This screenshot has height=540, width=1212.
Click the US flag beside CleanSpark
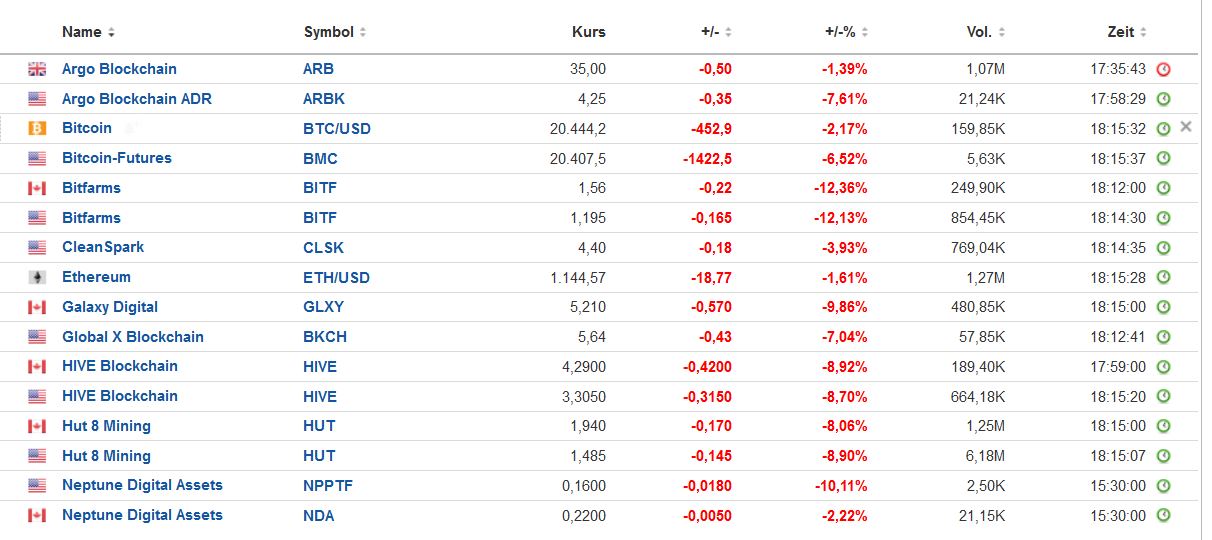tap(37, 247)
